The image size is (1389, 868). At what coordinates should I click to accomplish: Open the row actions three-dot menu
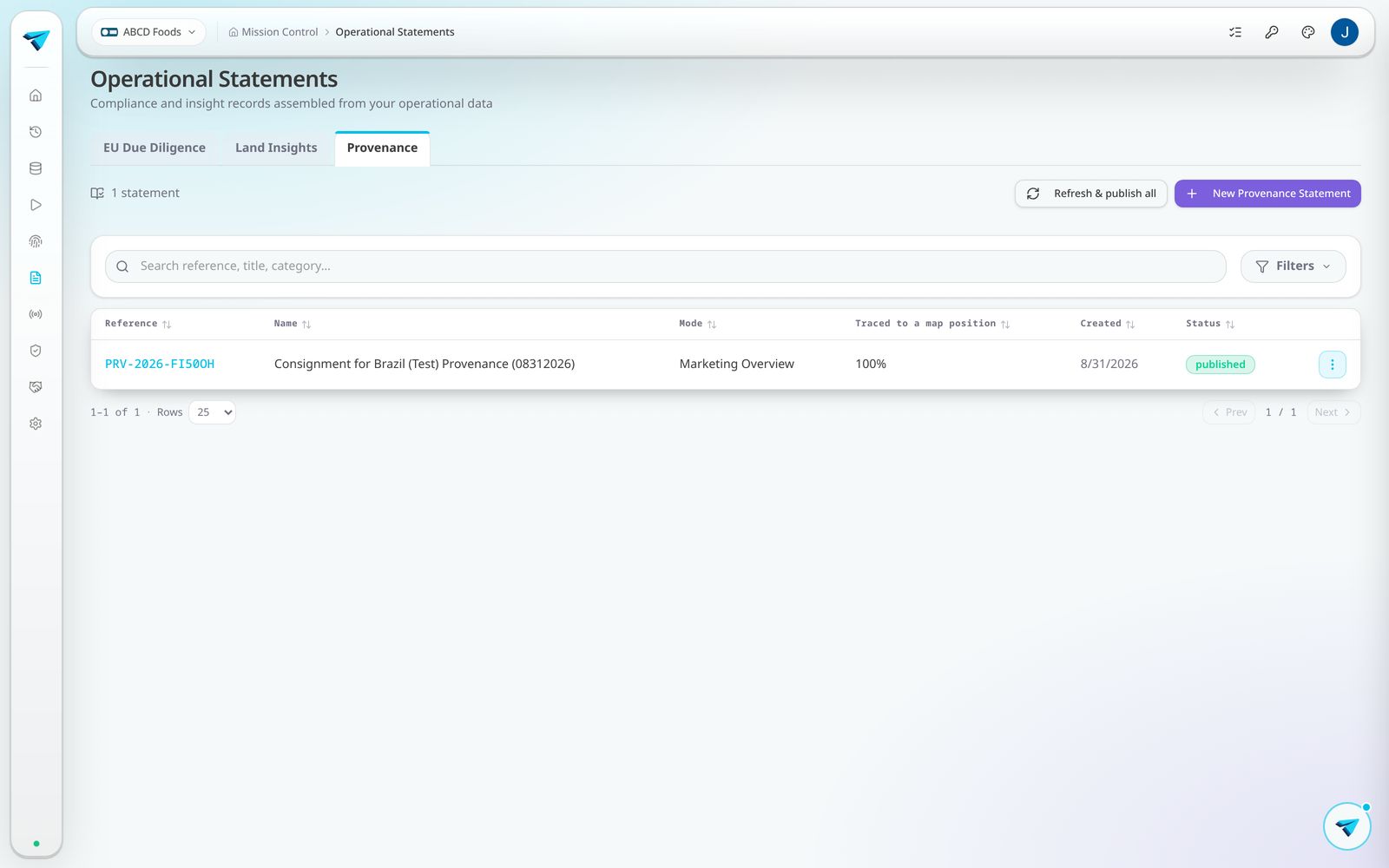1333,365
